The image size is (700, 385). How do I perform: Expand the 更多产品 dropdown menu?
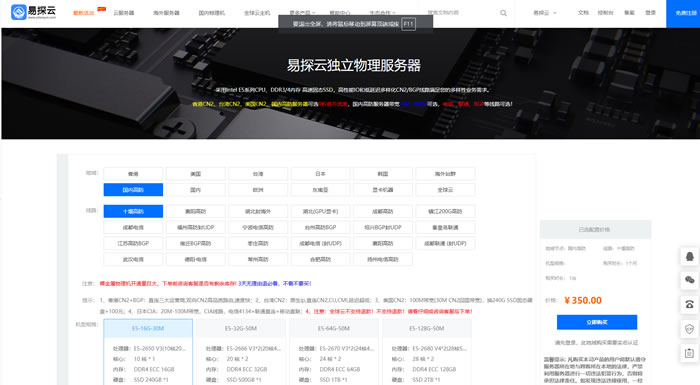(x=302, y=13)
